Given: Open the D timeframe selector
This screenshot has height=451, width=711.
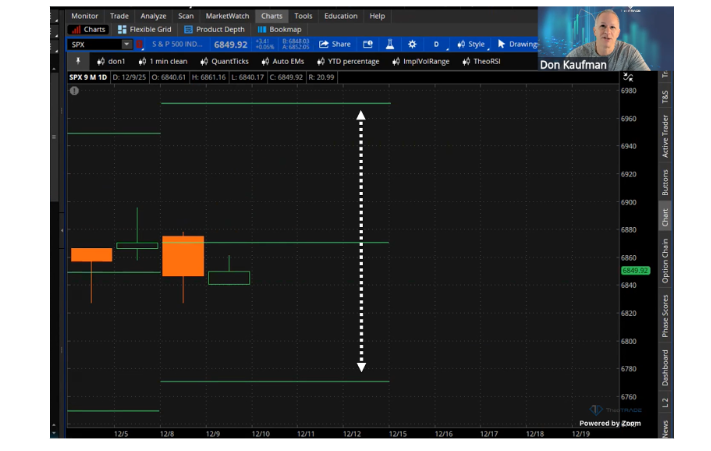Looking at the screenshot, I should click(436, 44).
